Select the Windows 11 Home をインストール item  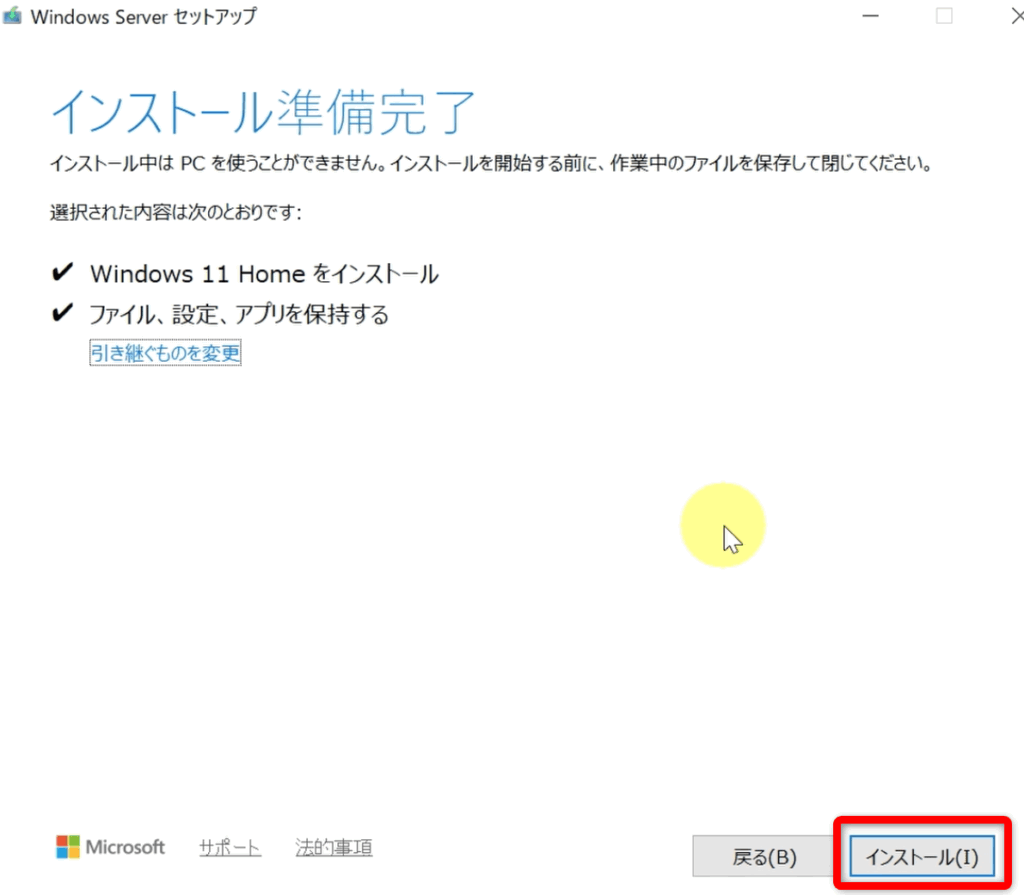coord(264,274)
